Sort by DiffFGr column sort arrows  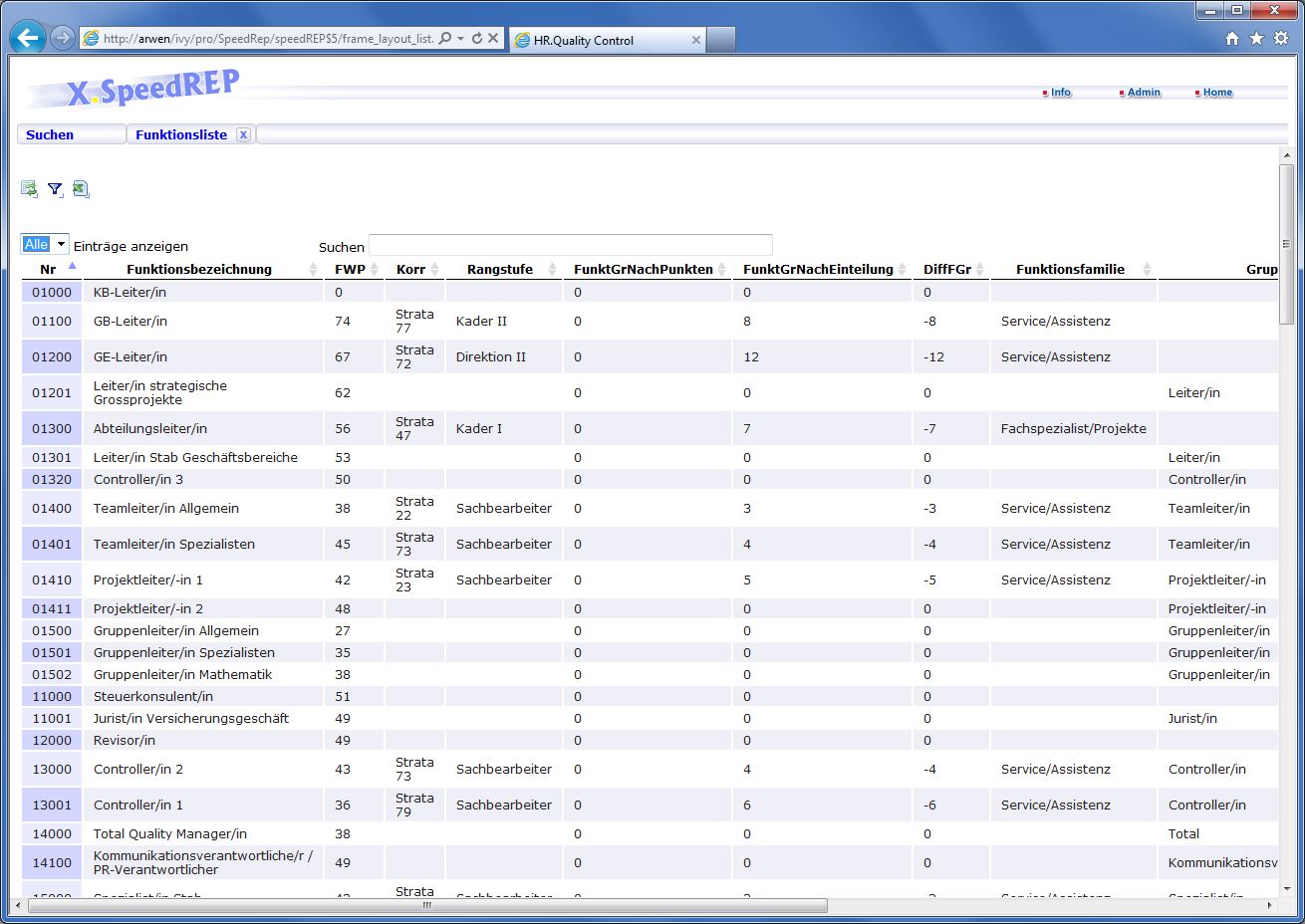[980, 270]
